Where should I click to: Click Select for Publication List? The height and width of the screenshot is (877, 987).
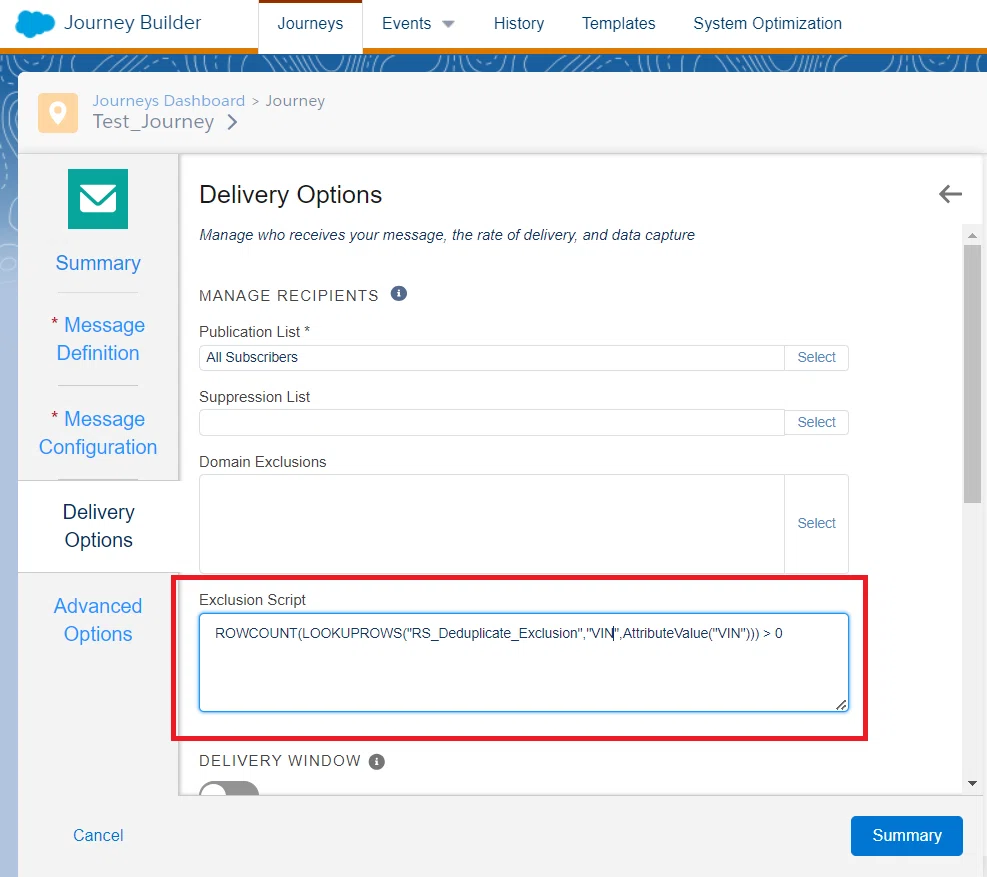tap(816, 358)
